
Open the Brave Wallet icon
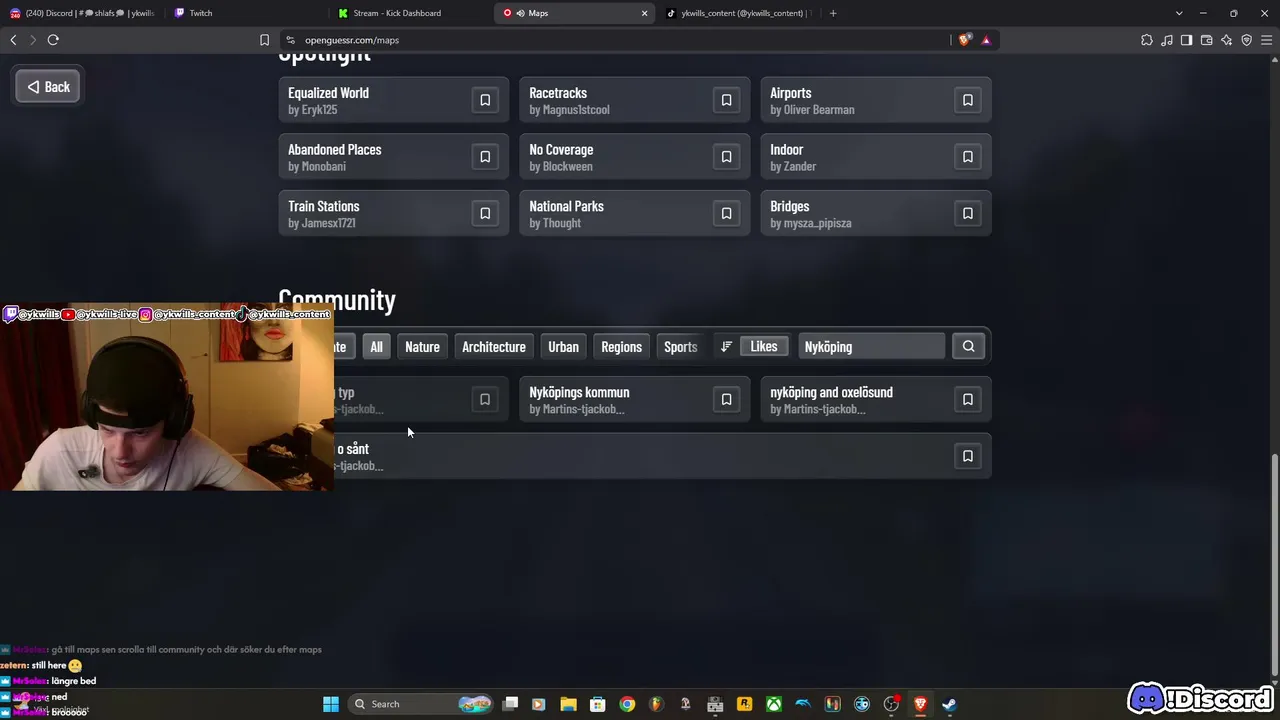coord(1206,40)
